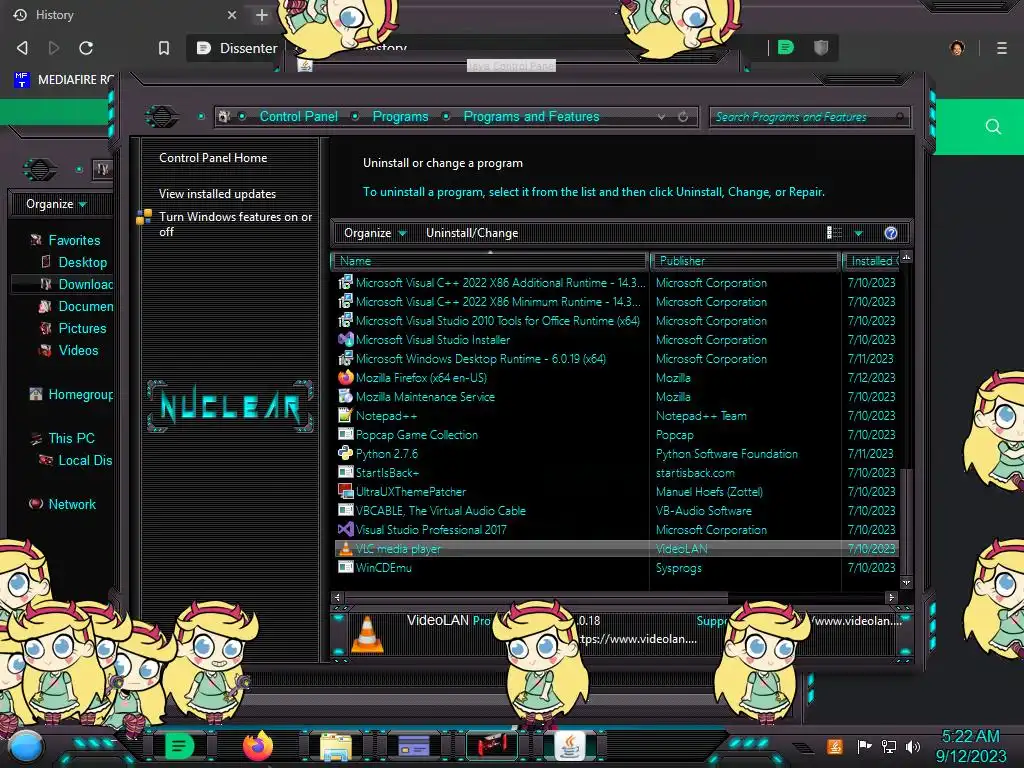Open the green comment icon in browser toolbar
1024x768 pixels.
point(786,47)
